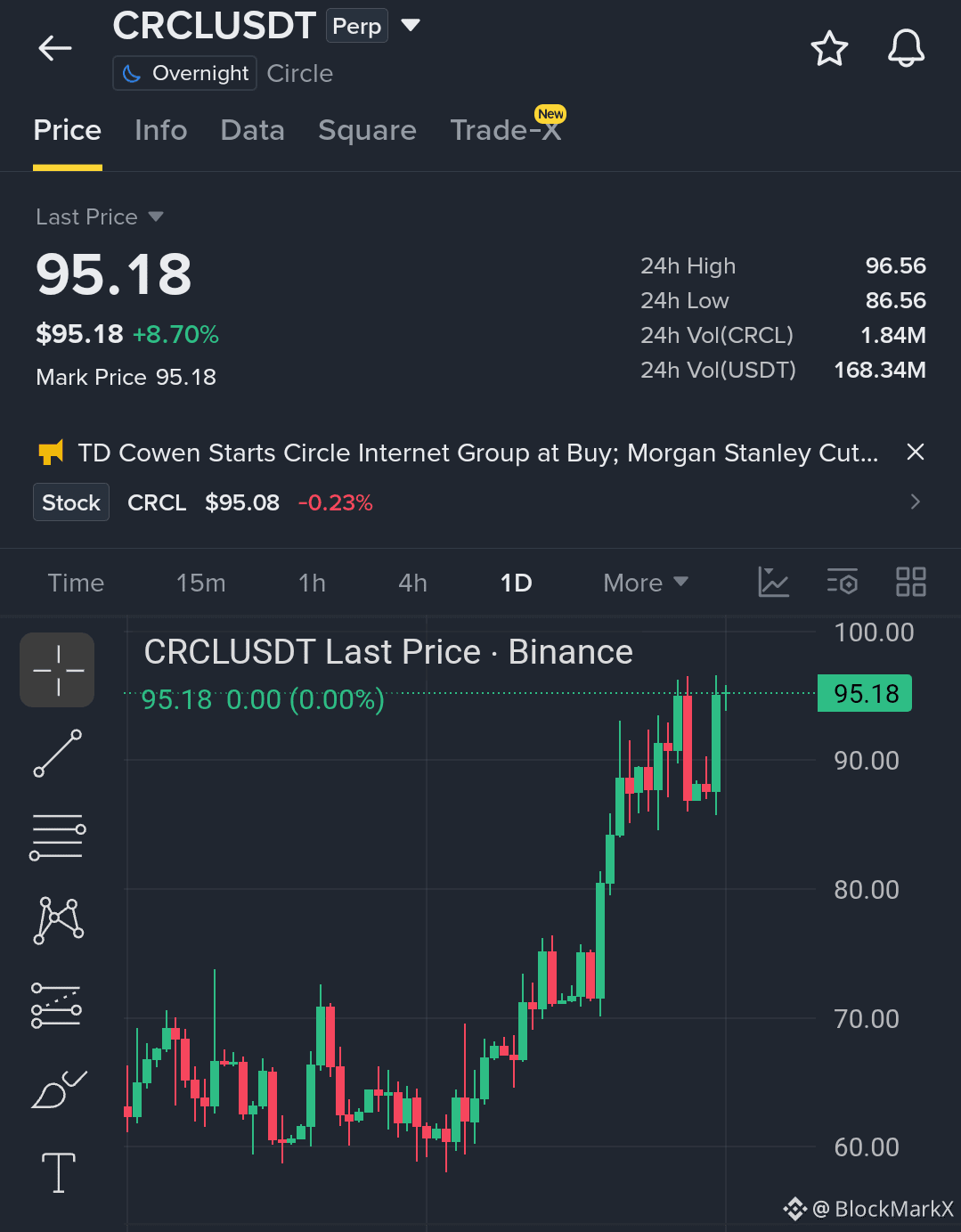
Task: Select the crosshair cursor tool
Action: [58, 670]
